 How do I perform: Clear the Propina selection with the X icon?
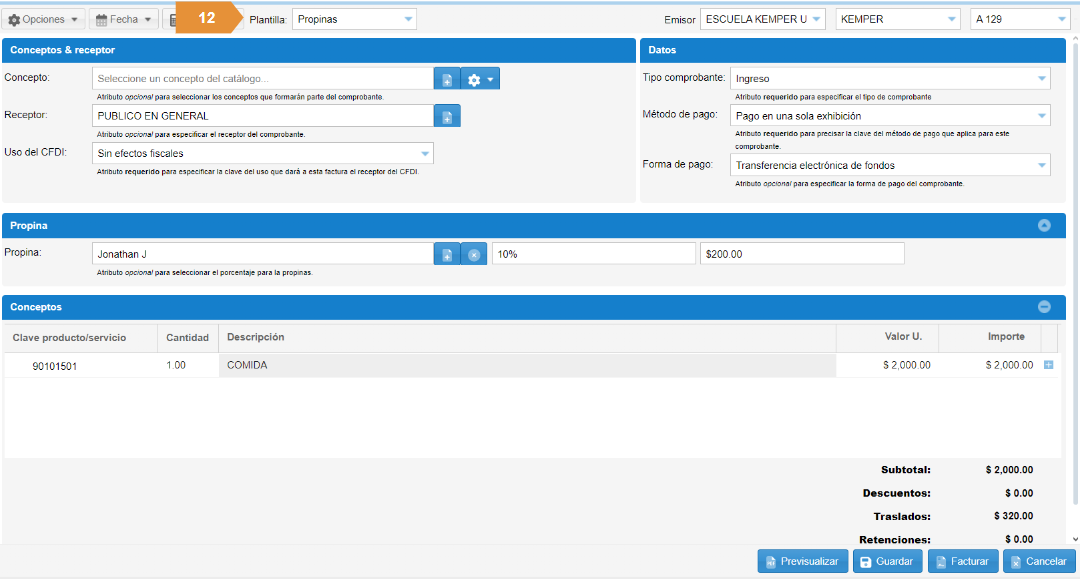[x=474, y=254]
